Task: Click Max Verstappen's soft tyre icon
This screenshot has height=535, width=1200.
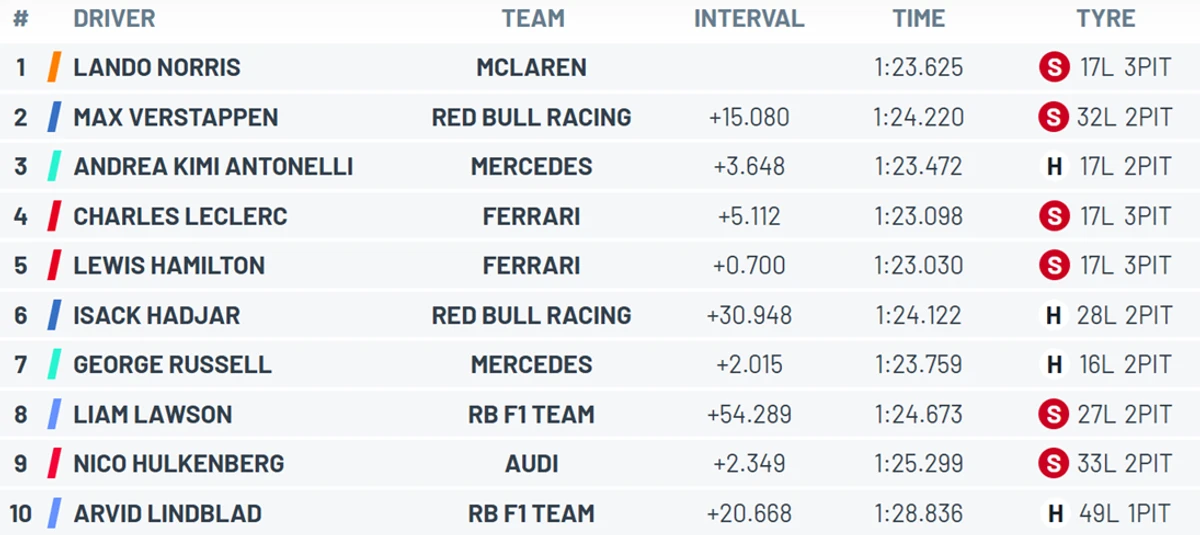Action: 1054,117
